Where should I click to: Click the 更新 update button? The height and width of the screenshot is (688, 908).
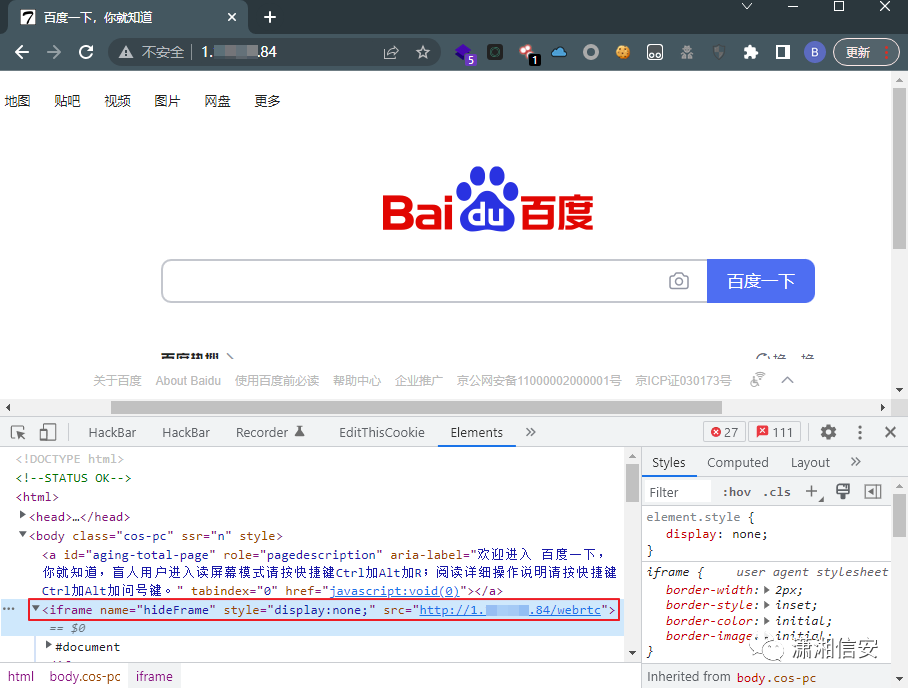pos(866,53)
